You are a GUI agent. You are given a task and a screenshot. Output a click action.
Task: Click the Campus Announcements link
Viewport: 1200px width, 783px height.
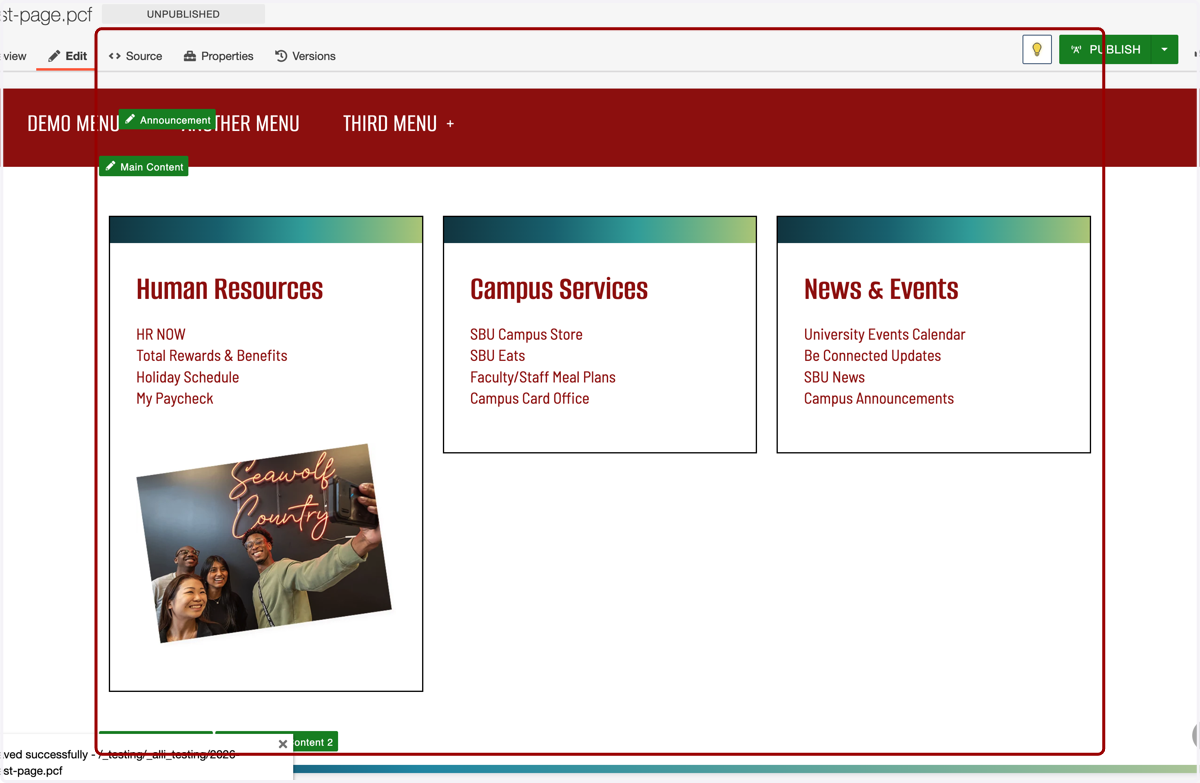tap(879, 398)
